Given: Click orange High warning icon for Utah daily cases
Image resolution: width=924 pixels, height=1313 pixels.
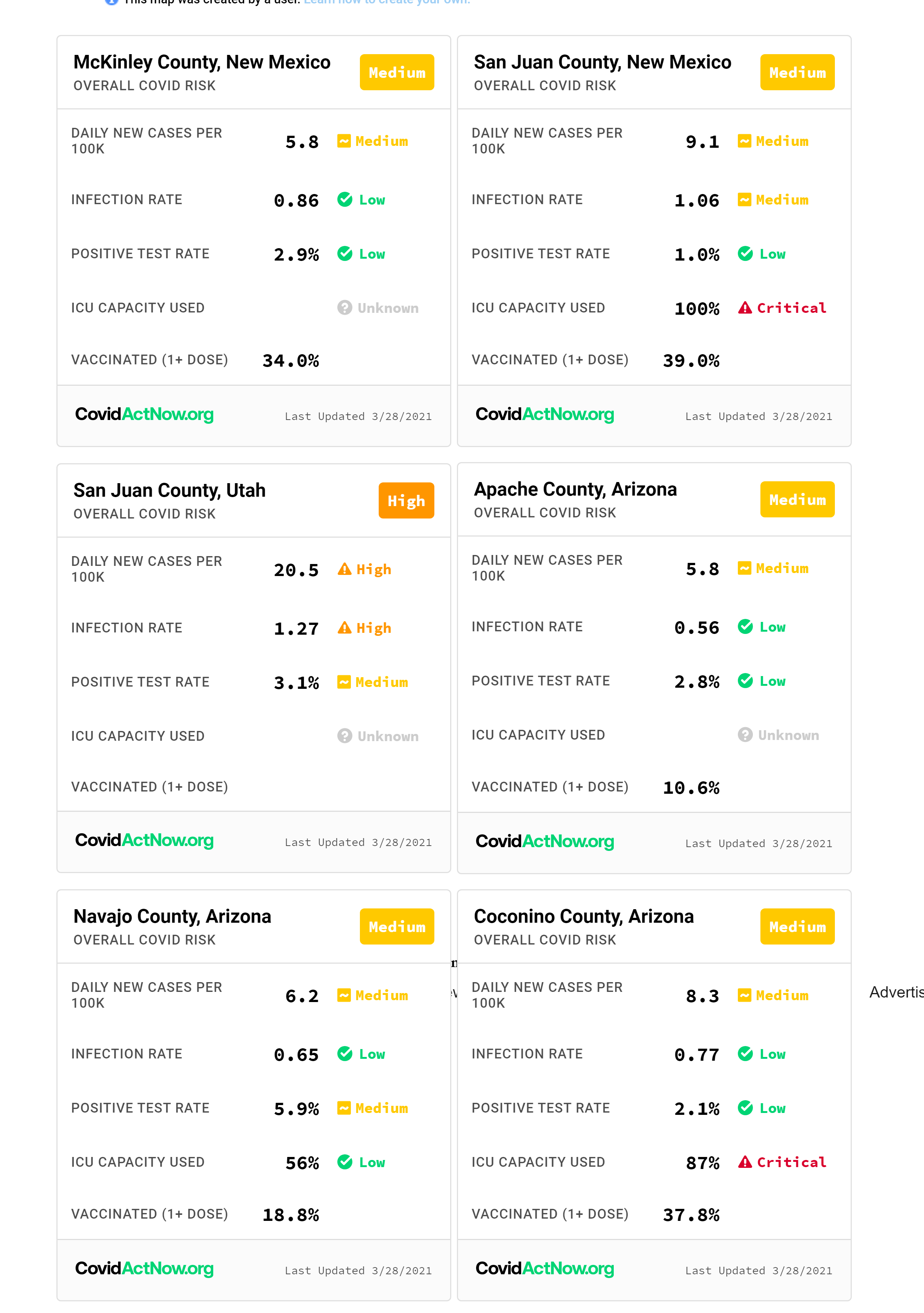Looking at the screenshot, I should (x=344, y=570).
